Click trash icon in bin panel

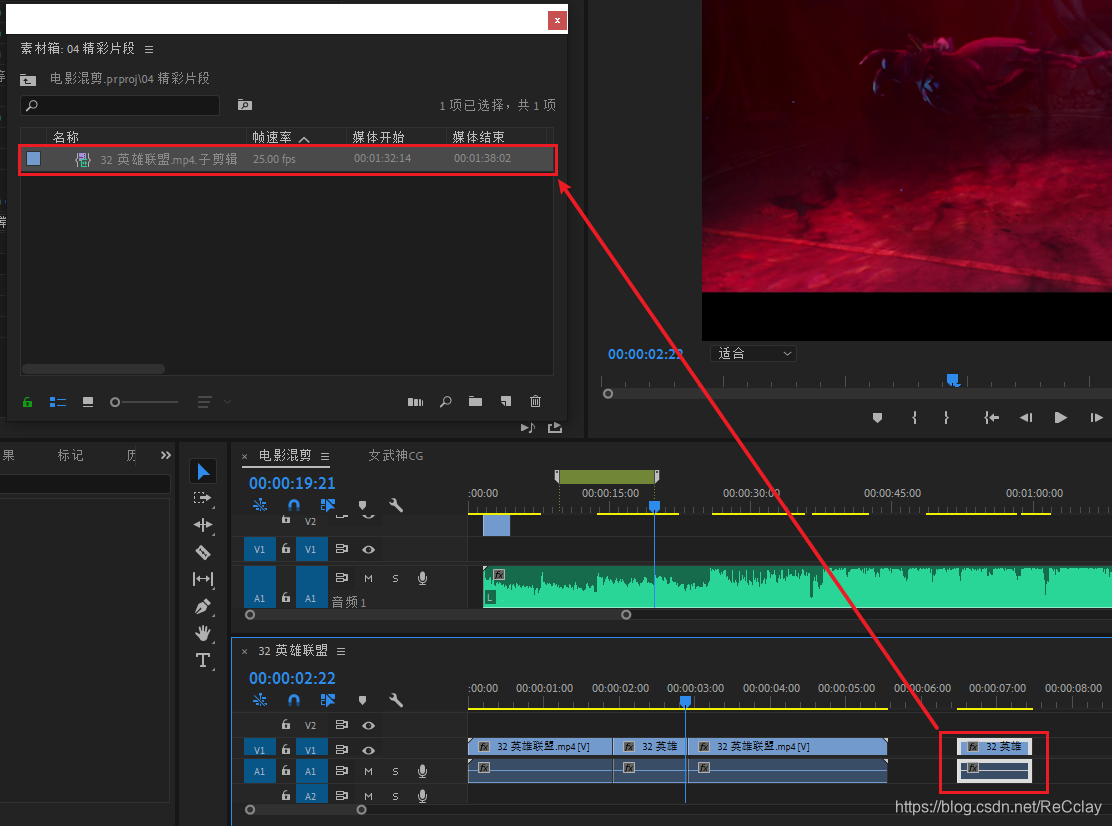(535, 401)
